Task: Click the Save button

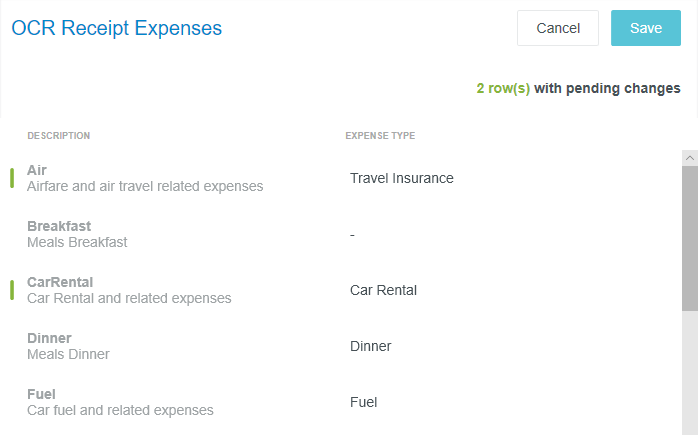Action: coord(645,28)
